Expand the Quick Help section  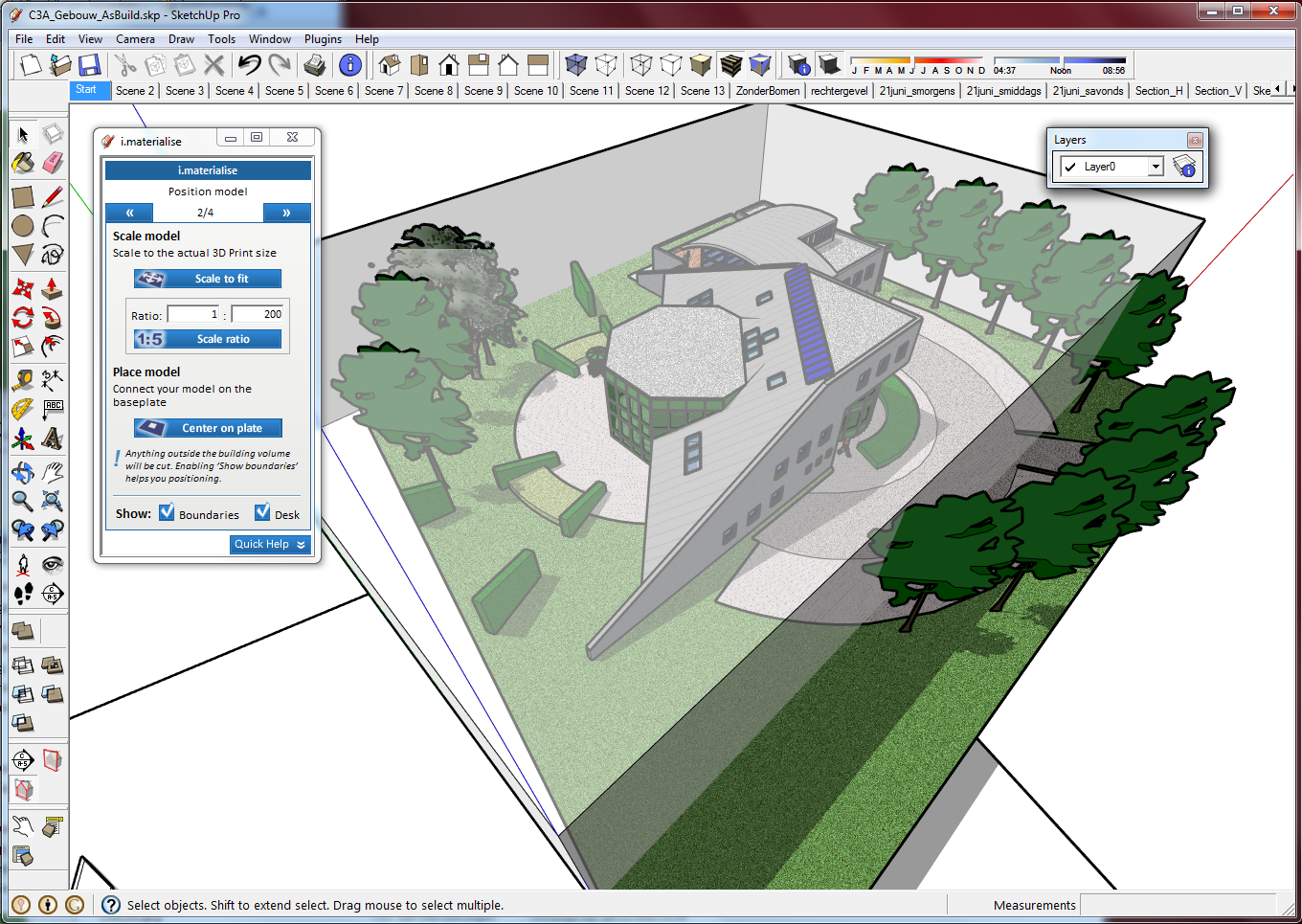pyautogui.click(x=270, y=544)
